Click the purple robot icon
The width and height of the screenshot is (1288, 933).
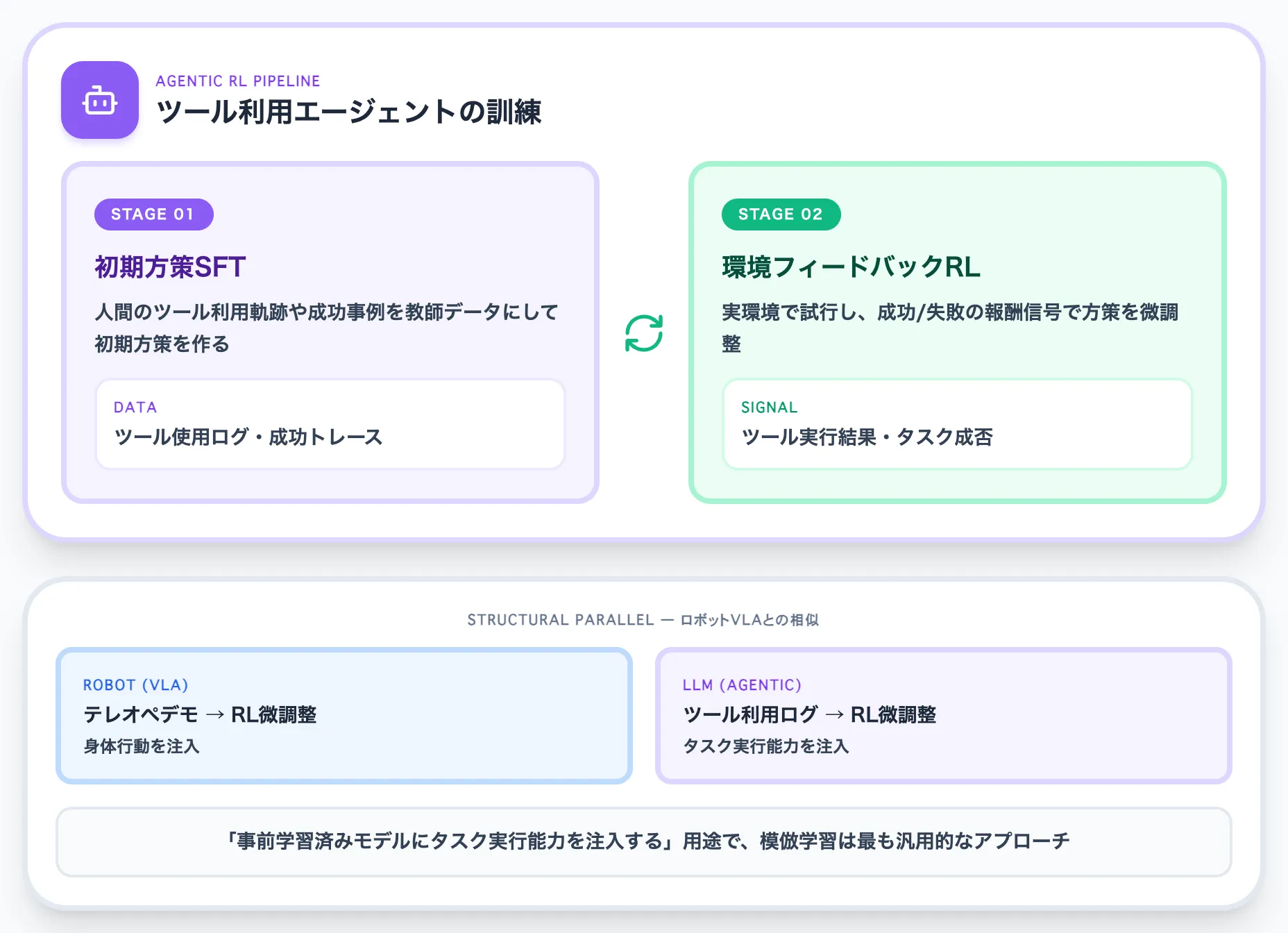click(100, 100)
